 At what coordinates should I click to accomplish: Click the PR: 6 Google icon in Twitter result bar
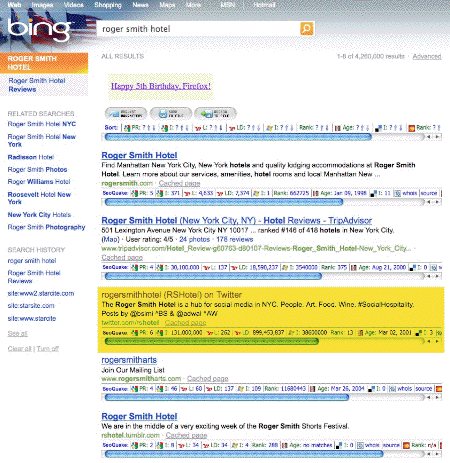coord(134,333)
